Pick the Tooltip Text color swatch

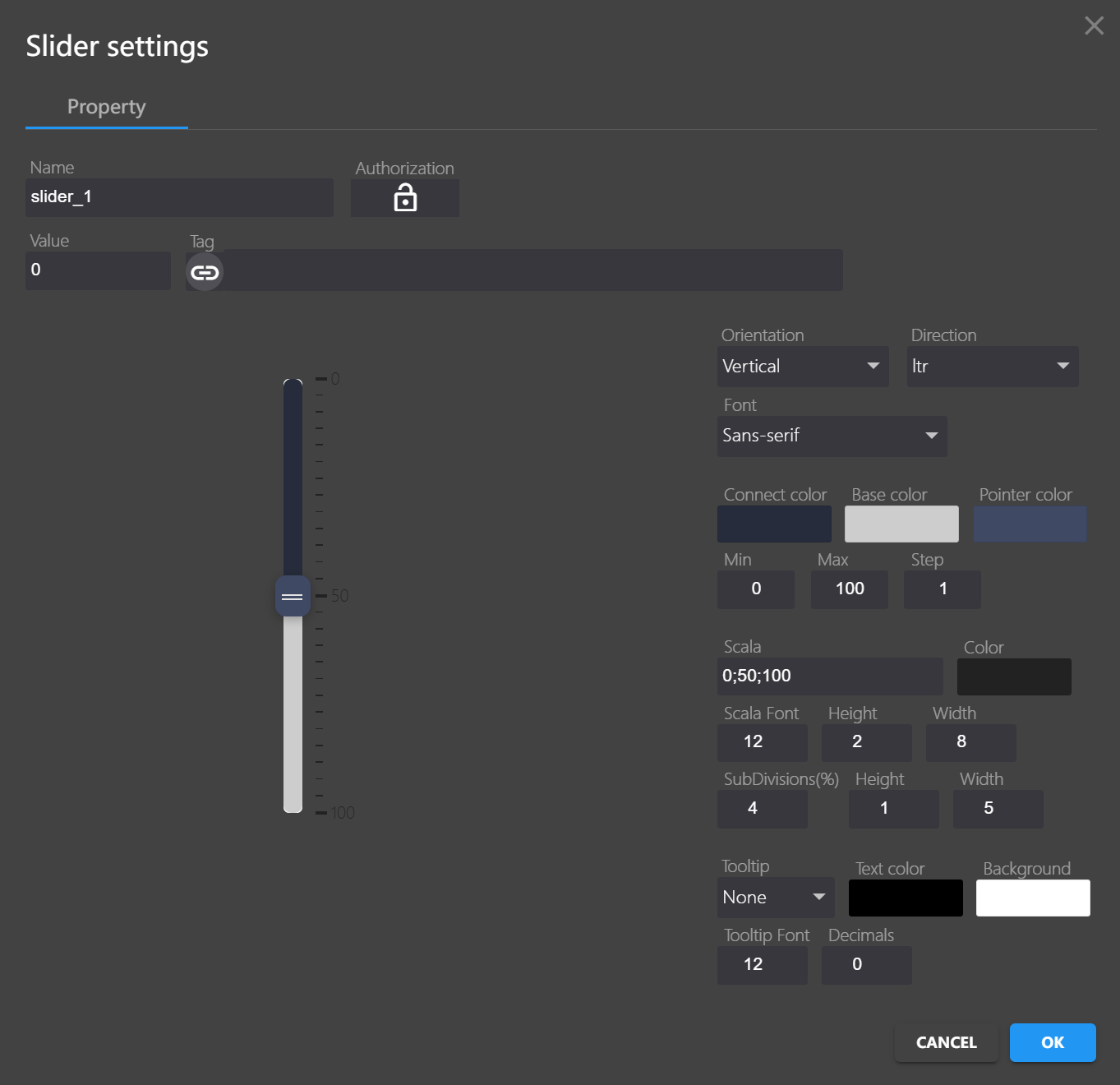906,898
